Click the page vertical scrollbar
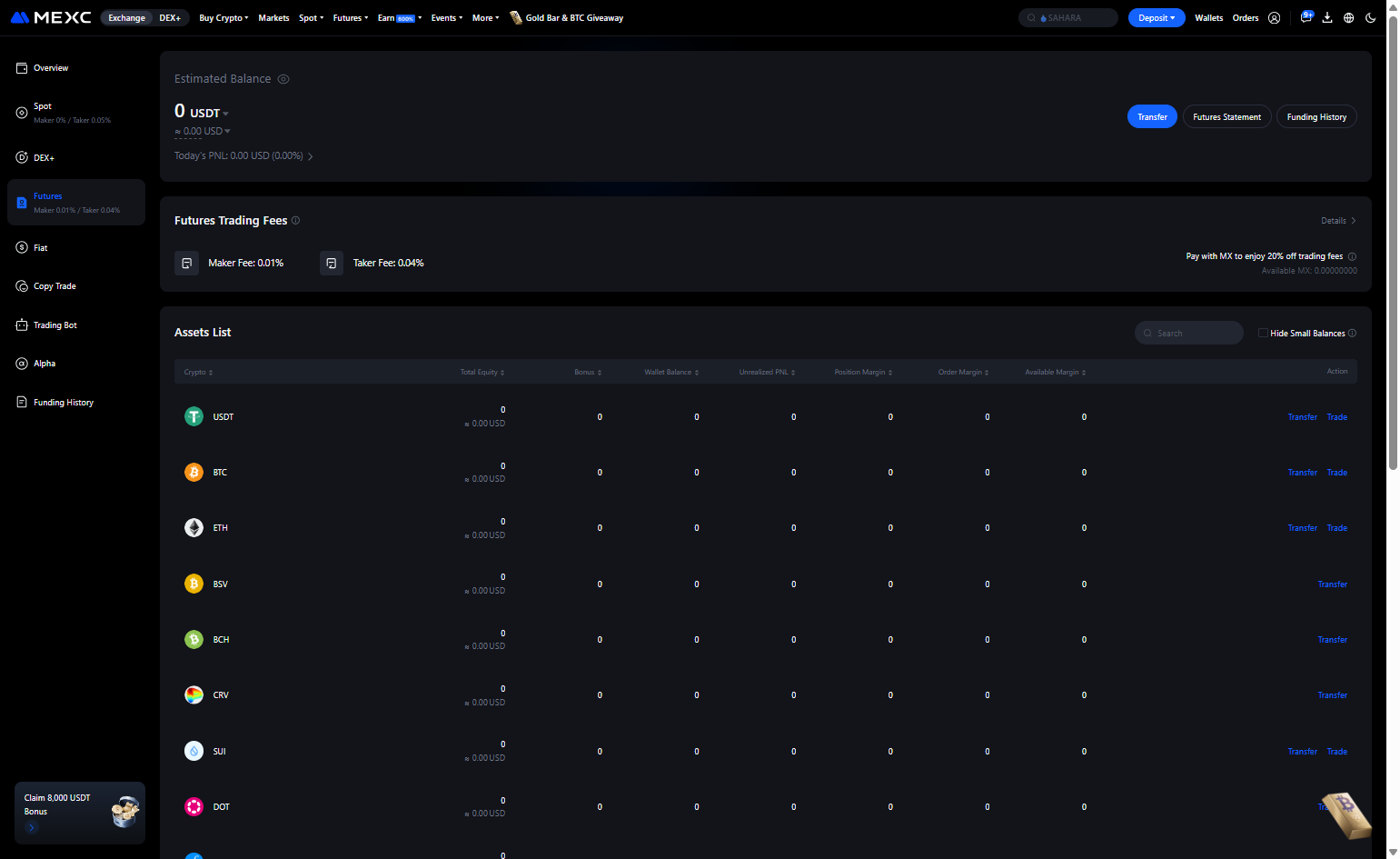The image size is (1400, 859). coord(1394,244)
